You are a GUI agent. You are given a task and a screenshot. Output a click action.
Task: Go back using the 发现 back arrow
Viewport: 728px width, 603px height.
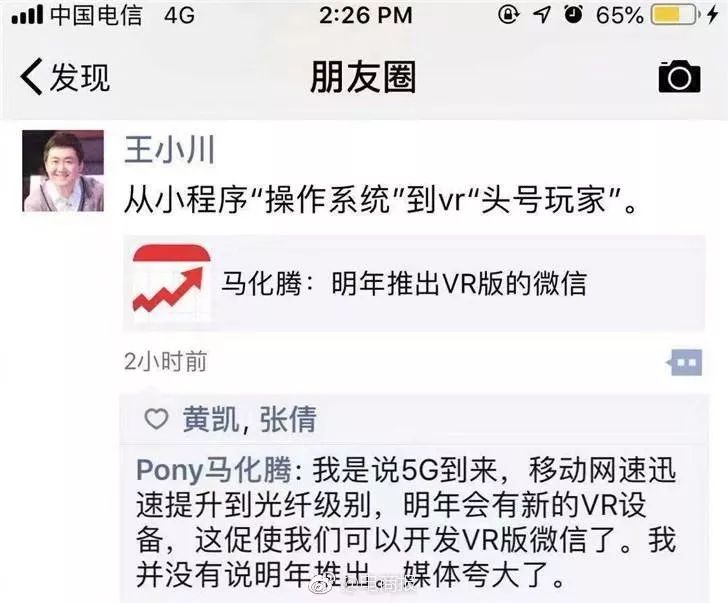click(x=32, y=77)
